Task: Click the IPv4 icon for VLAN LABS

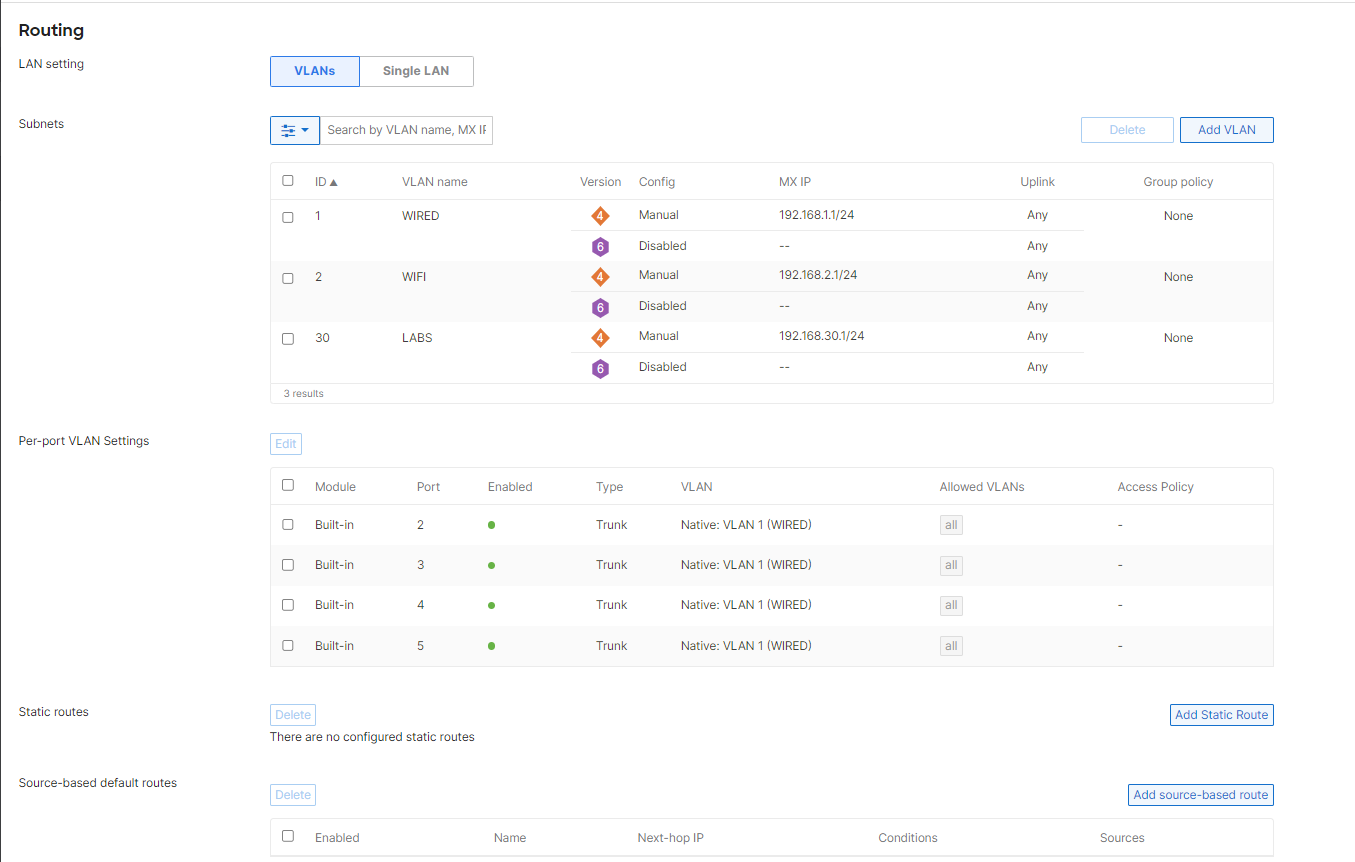Action: [x=600, y=337]
